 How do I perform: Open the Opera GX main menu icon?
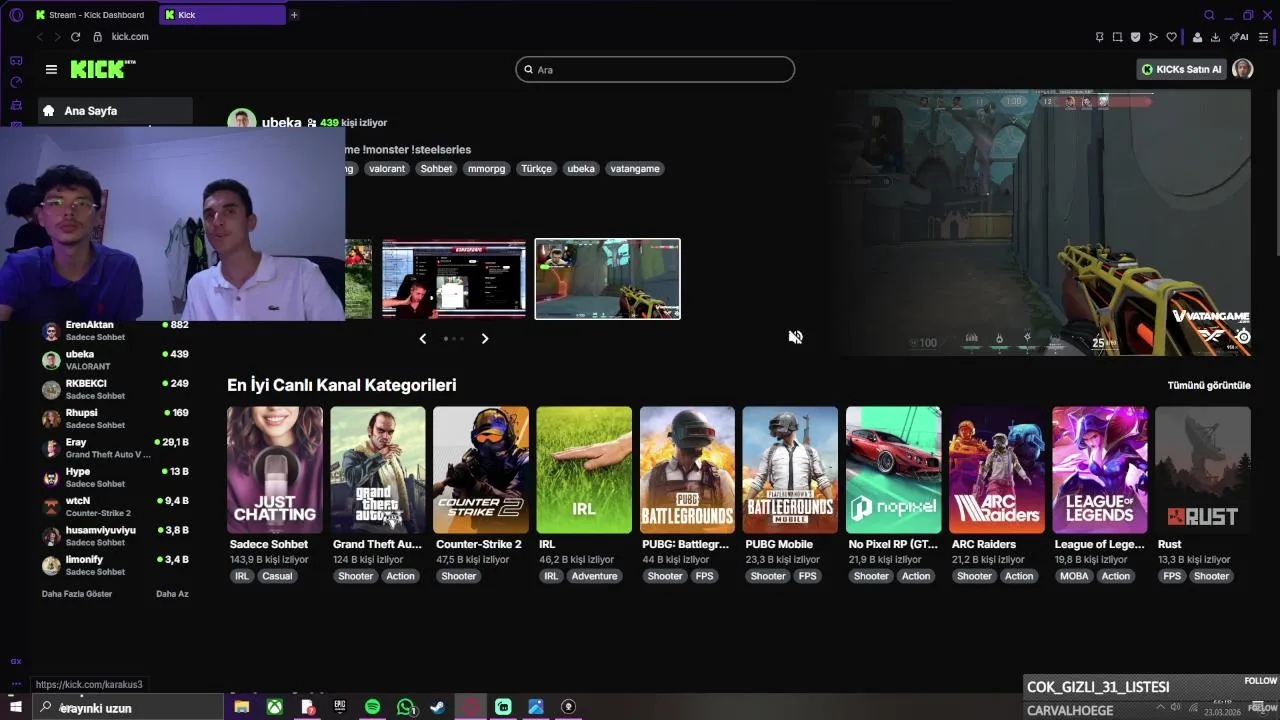click(16, 15)
